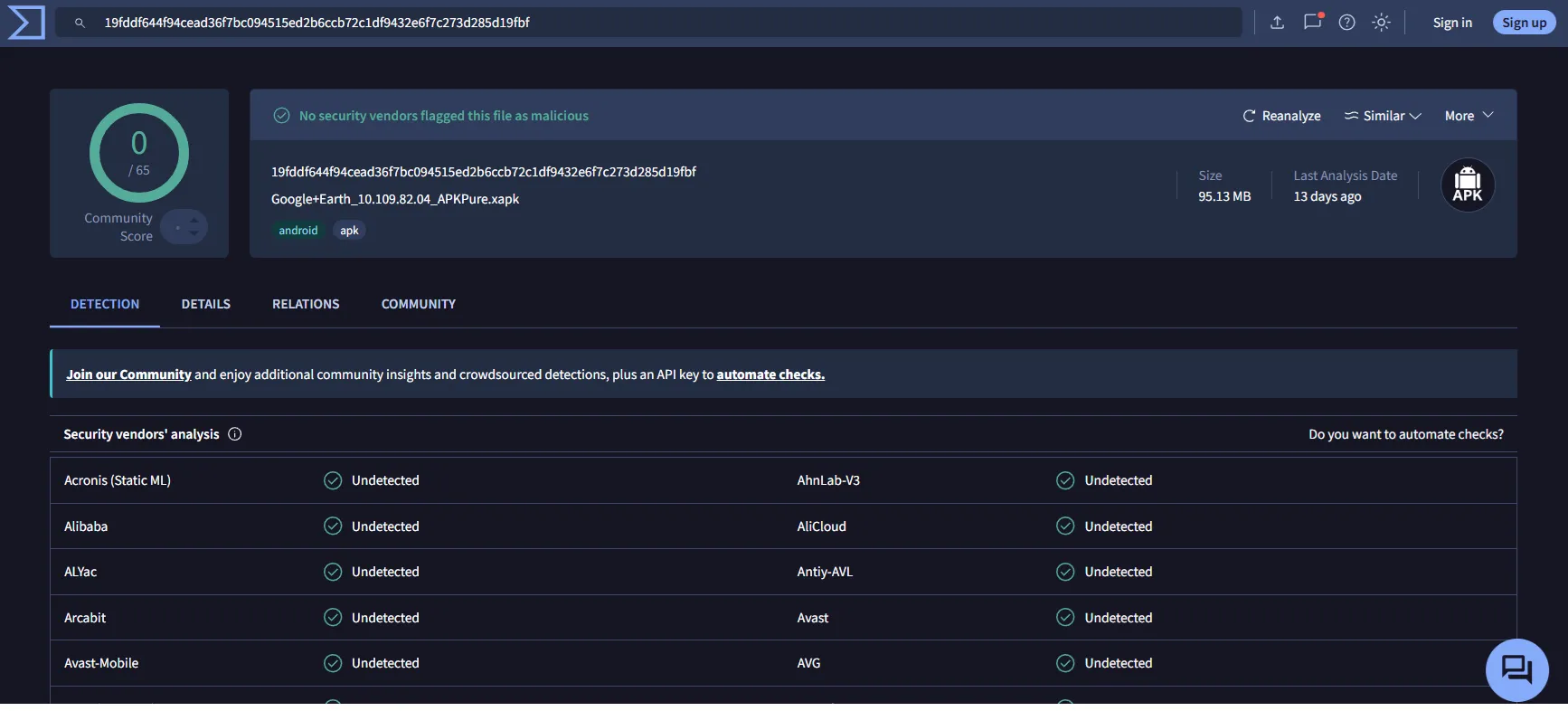Open the automate checks link

(x=770, y=374)
